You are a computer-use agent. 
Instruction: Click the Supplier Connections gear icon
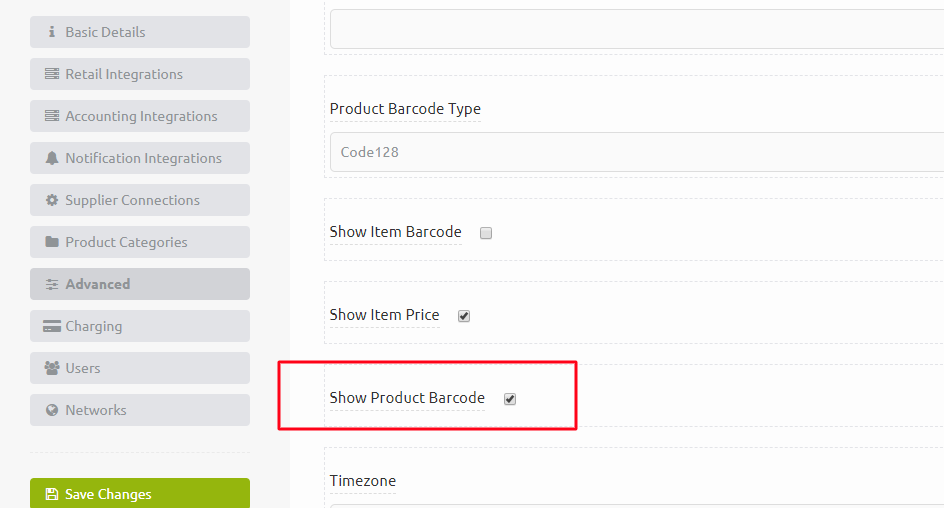[x=52, y=200]
